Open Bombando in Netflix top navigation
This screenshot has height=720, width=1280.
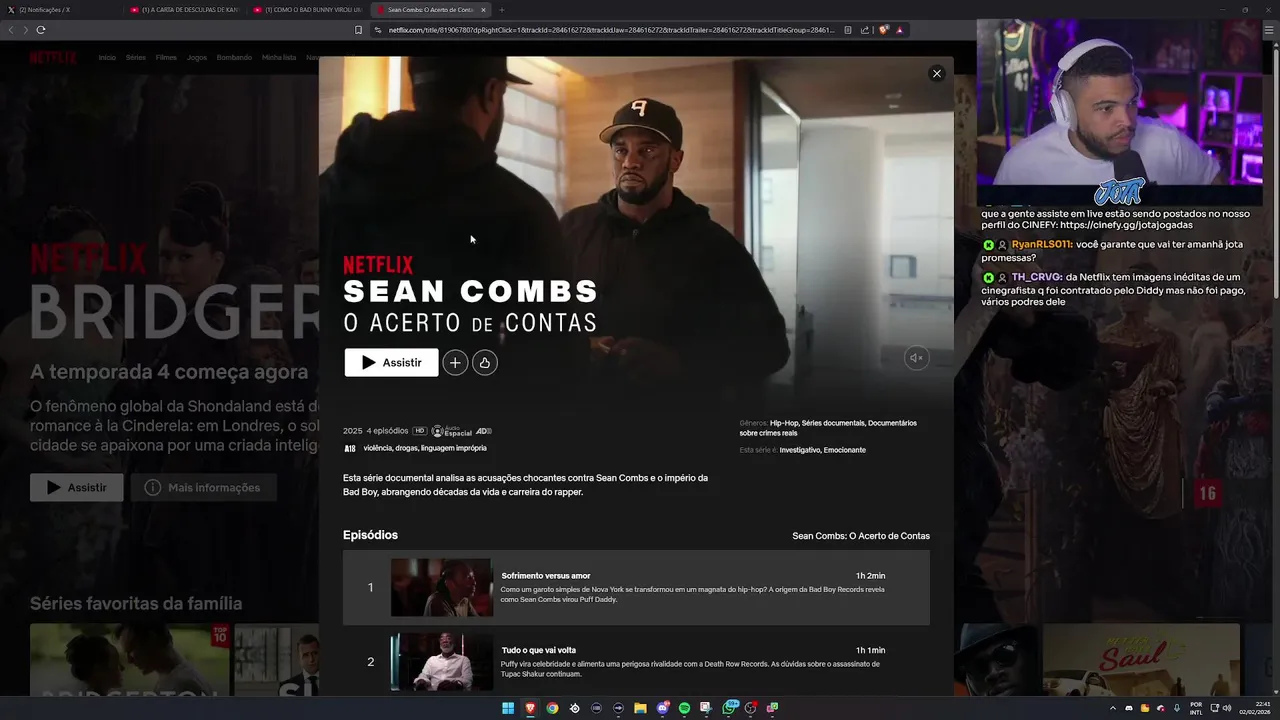[x=234, y=58]
